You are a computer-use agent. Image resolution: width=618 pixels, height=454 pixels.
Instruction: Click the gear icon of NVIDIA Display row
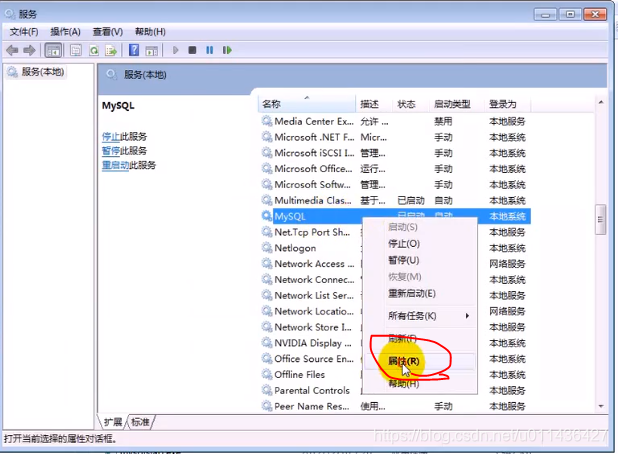[x=267, y=342]
